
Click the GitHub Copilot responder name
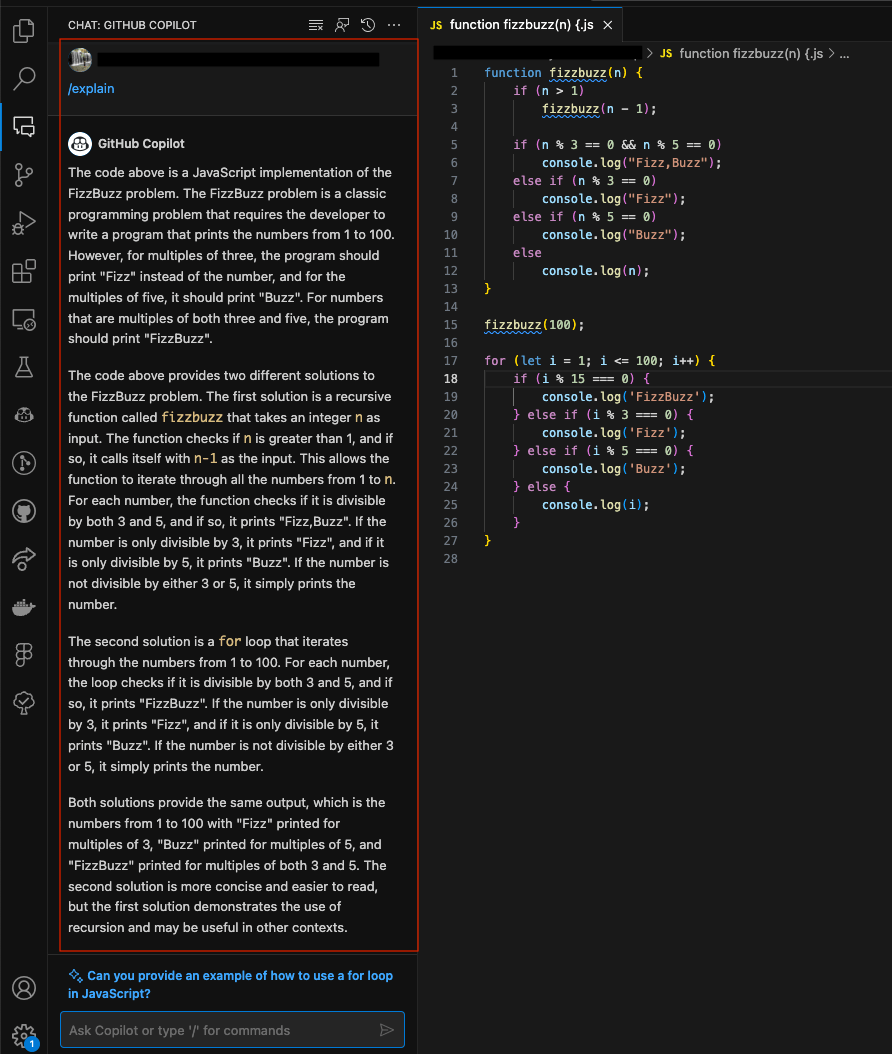(x=141, y=144)
